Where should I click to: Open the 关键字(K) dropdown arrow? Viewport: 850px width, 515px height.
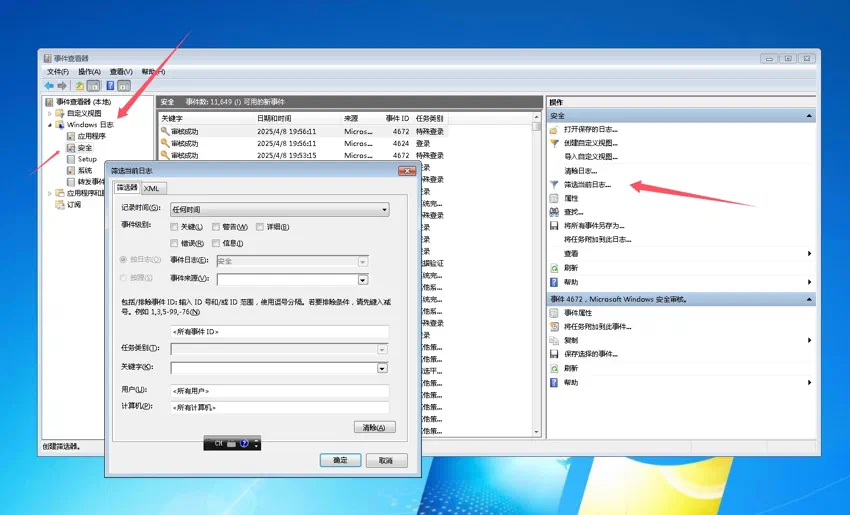[382, 368]
